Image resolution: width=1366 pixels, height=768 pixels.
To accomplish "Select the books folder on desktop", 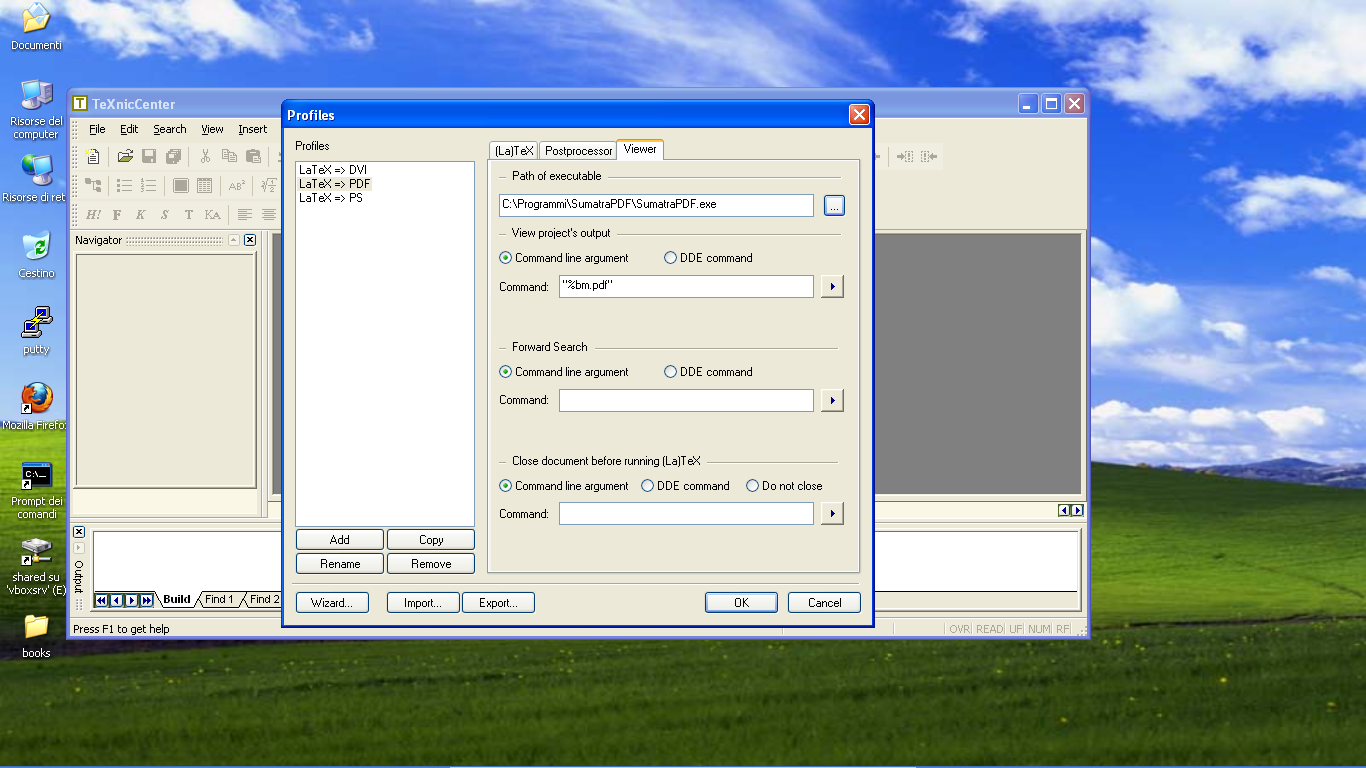I will (x=37, y=634).
